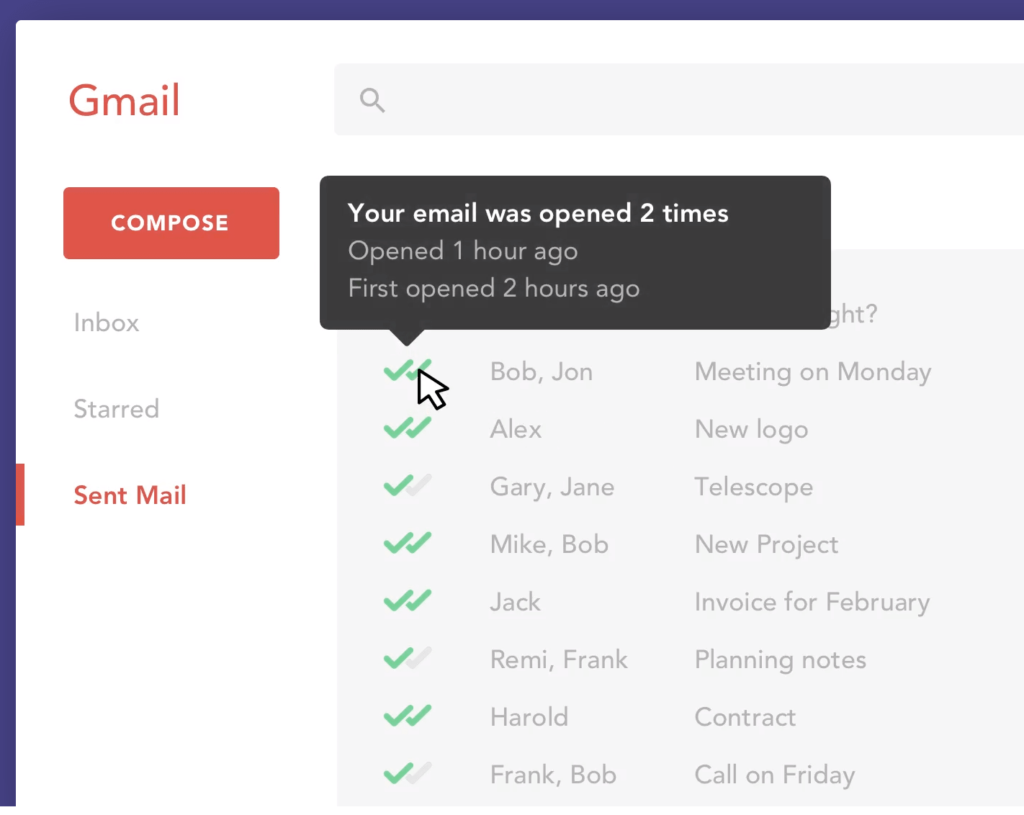Open the Inbox folder

(x=106, y=322)
